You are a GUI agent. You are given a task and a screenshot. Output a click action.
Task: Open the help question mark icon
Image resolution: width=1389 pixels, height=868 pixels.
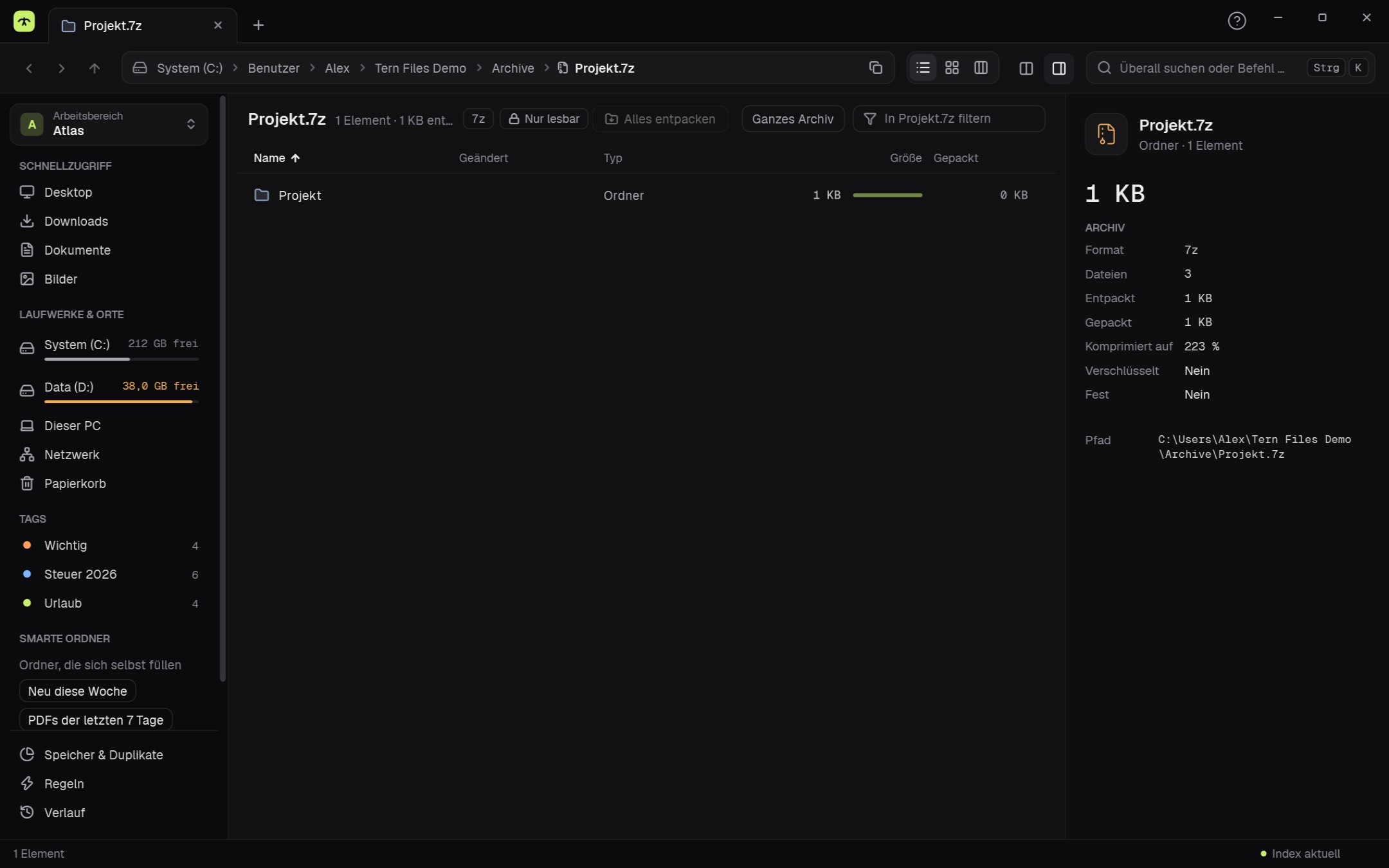point(1237,21)
